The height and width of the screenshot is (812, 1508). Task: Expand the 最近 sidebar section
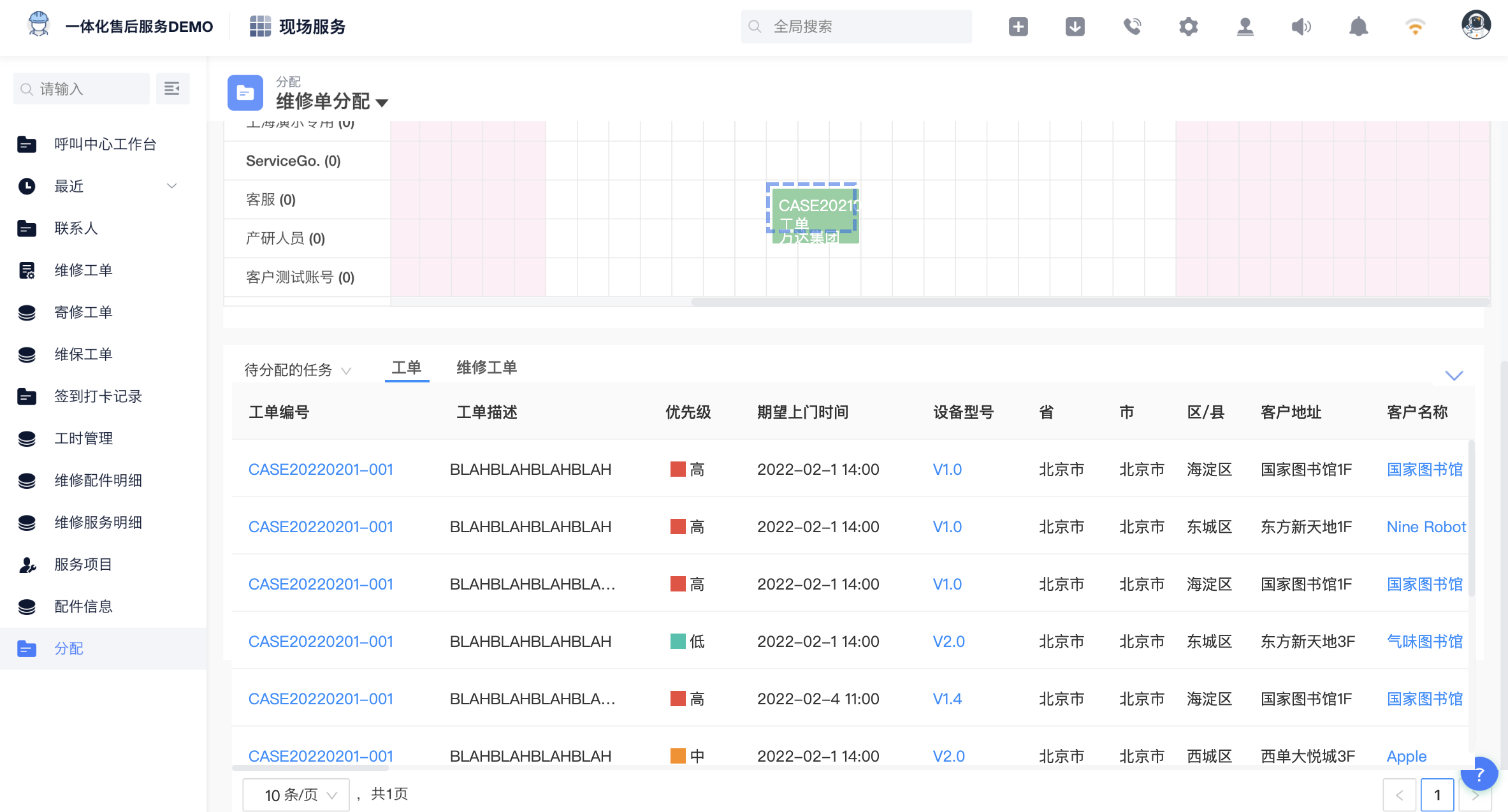pyautogui.click(x=171, y=186)
